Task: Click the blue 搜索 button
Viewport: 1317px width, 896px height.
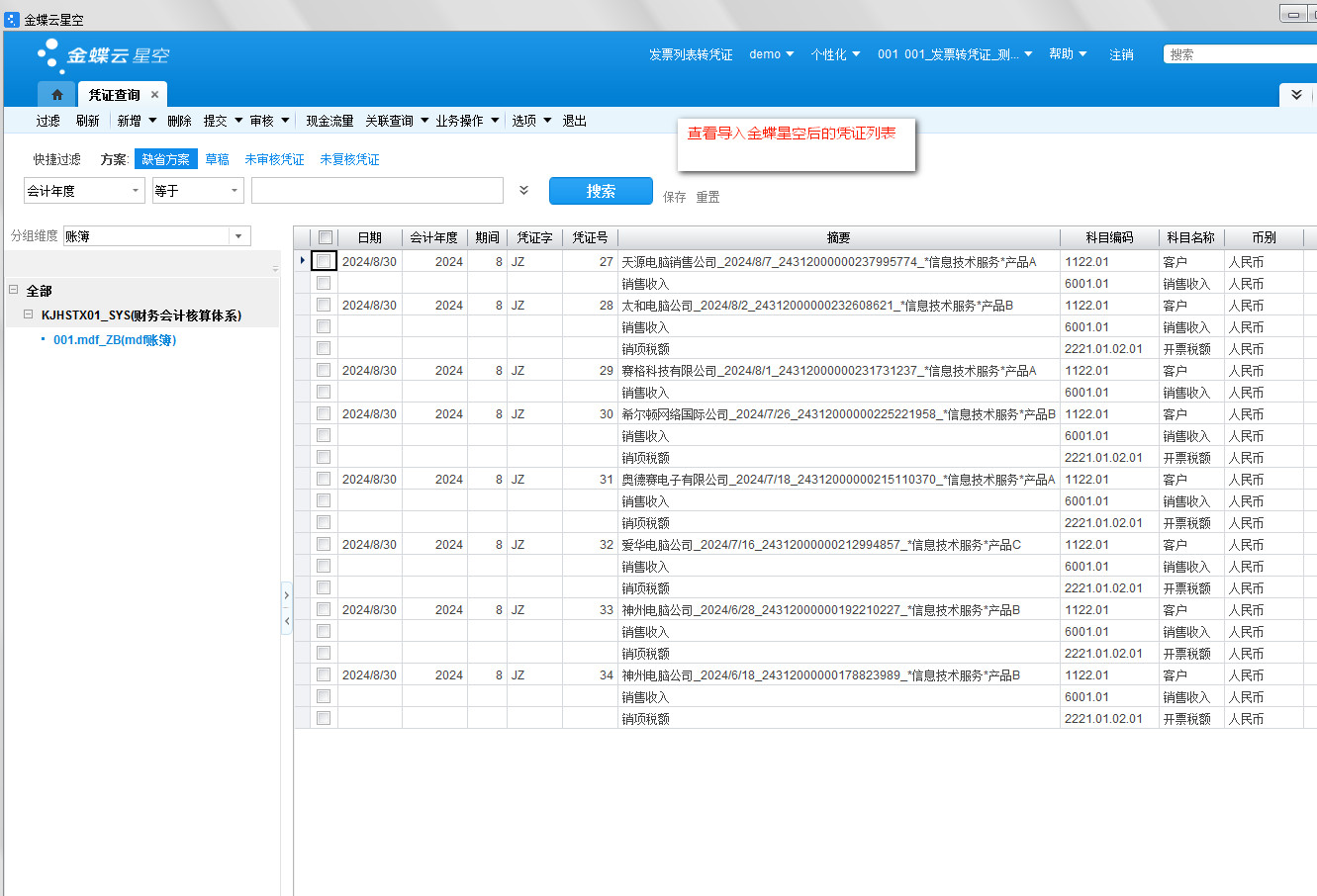Action: 601,191
